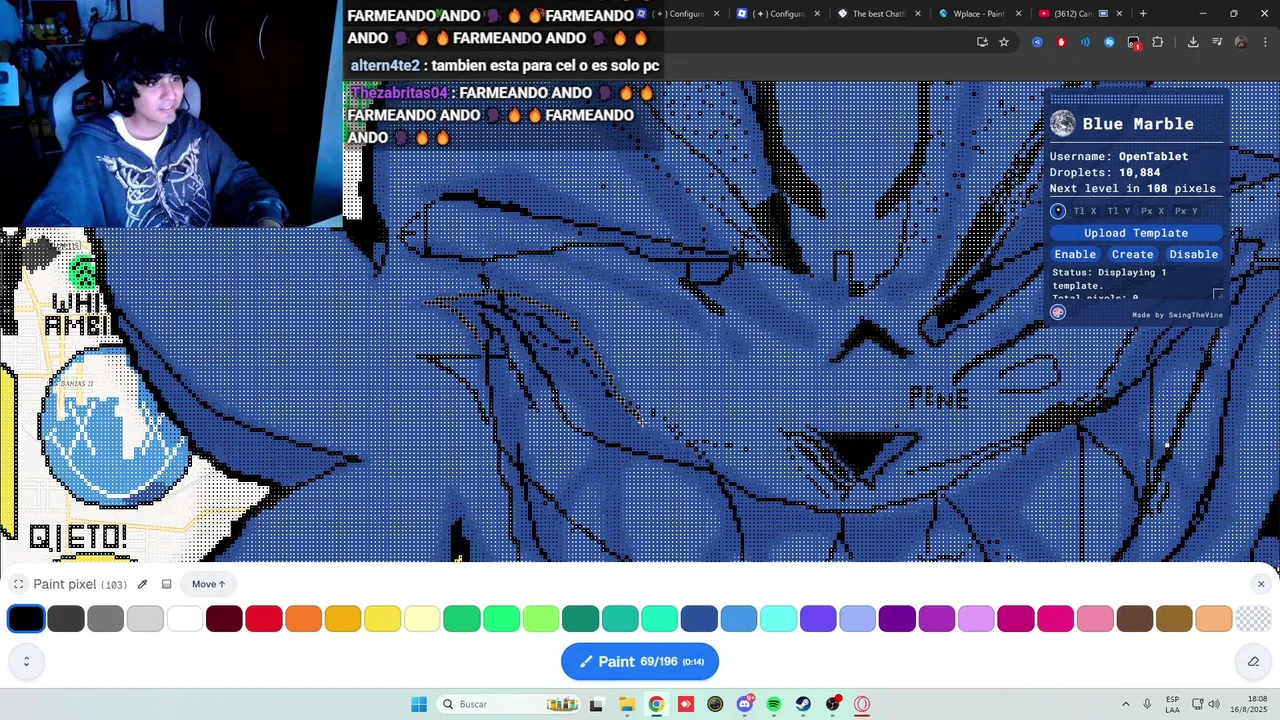1280x720 pixels.
Task: Close the Wplace - Paint tab
Action: click(1019, 13)
